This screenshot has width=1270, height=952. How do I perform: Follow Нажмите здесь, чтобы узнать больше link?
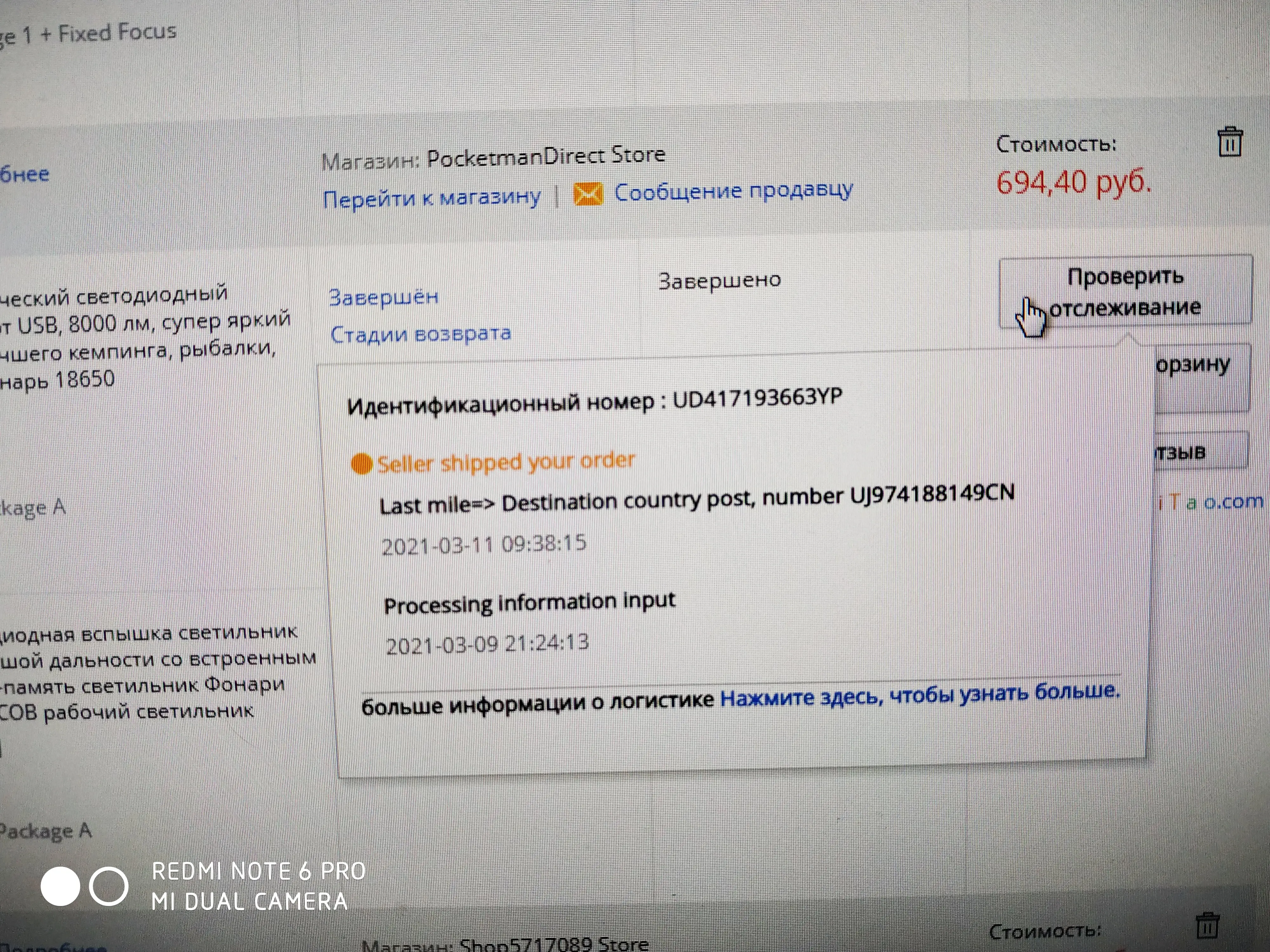coord(920,696)
